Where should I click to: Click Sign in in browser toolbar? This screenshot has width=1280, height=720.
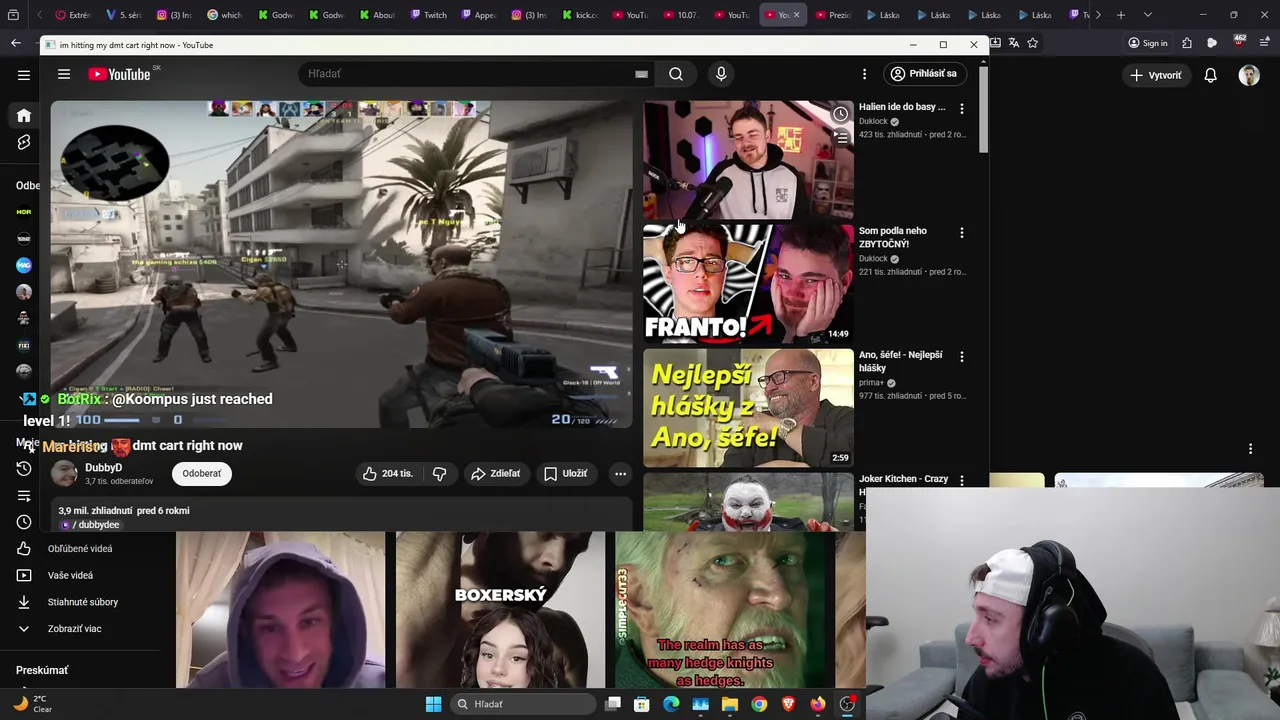[x=1147, y=43]
